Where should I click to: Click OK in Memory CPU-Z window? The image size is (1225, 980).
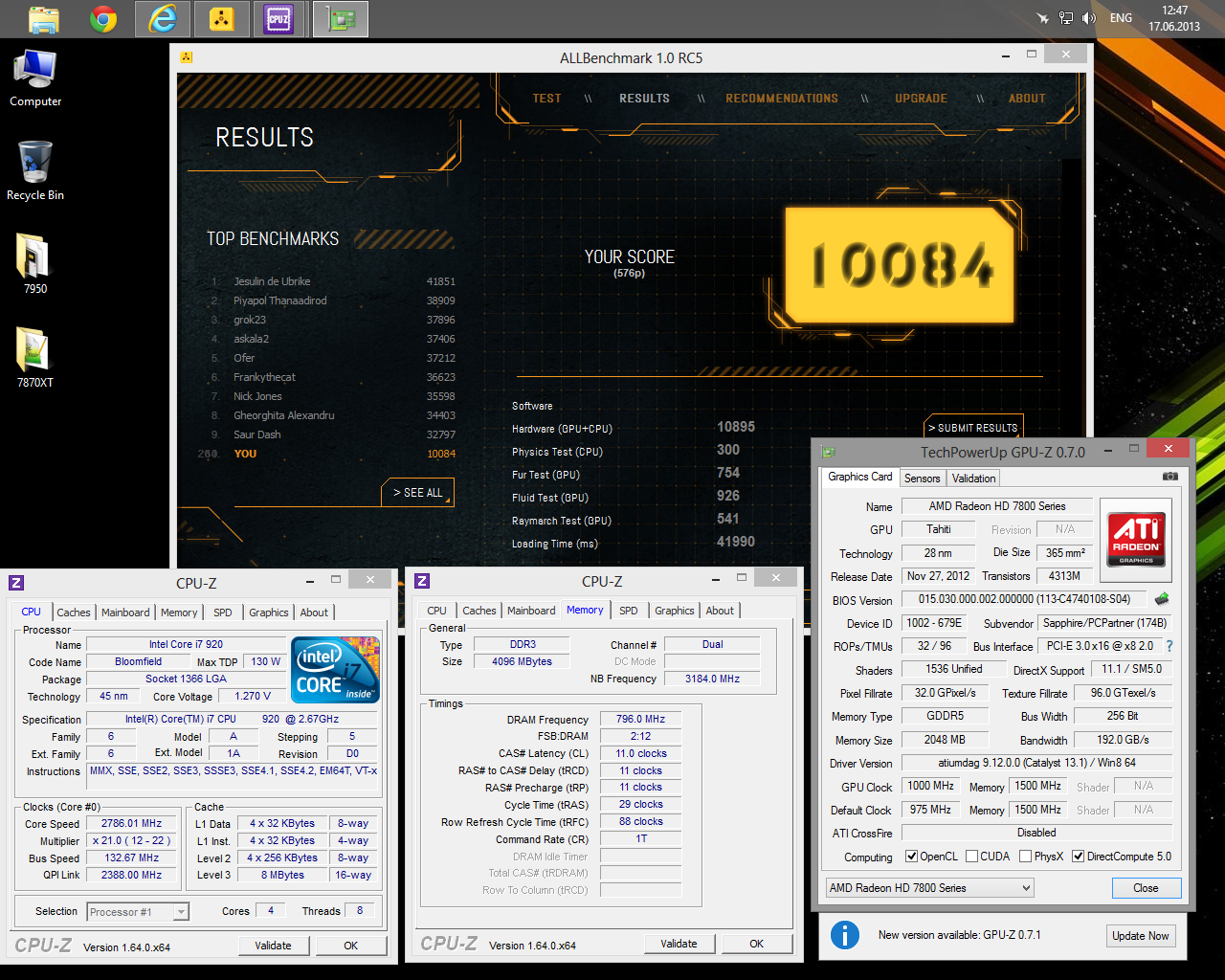[756, 944]
